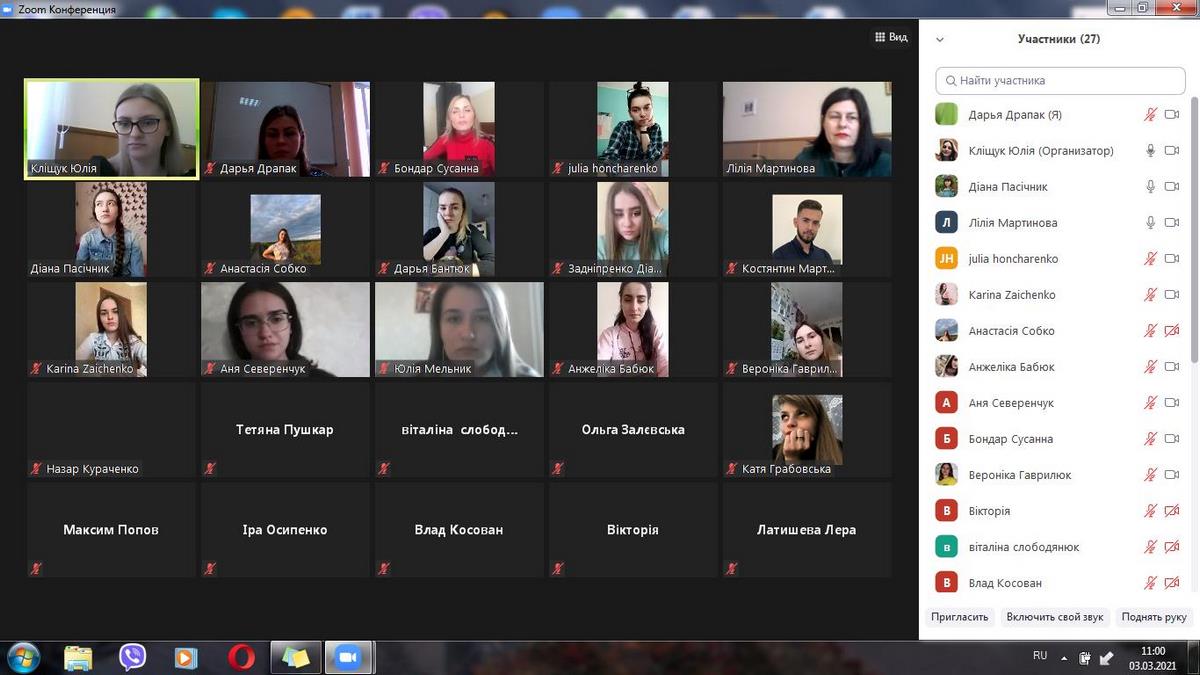Viewport: 1200px width, 675px height.
Task: Show hidden system tray icons
Action: [x=1063, y=657]
